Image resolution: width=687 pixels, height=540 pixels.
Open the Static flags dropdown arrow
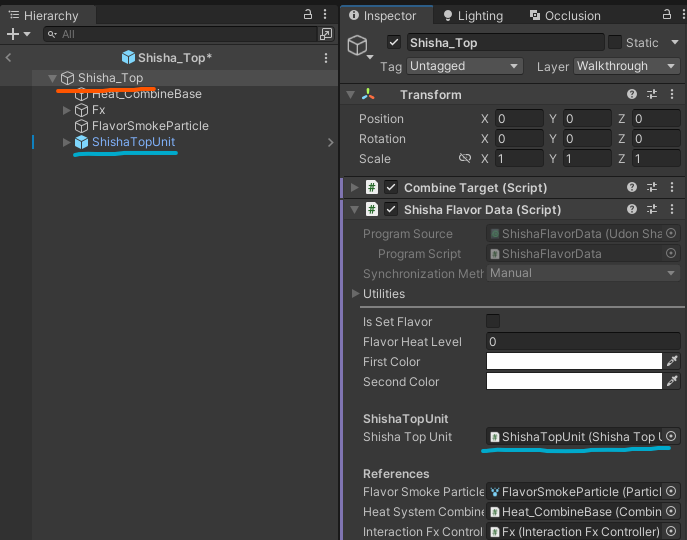(675, 43)
